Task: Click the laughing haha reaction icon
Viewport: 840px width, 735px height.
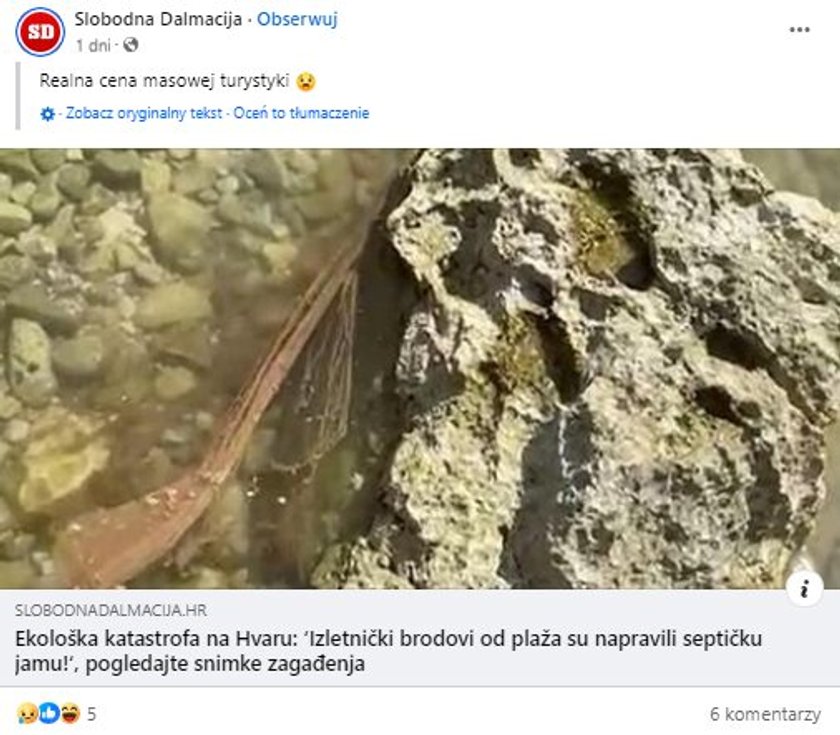Action: [70, 714]
